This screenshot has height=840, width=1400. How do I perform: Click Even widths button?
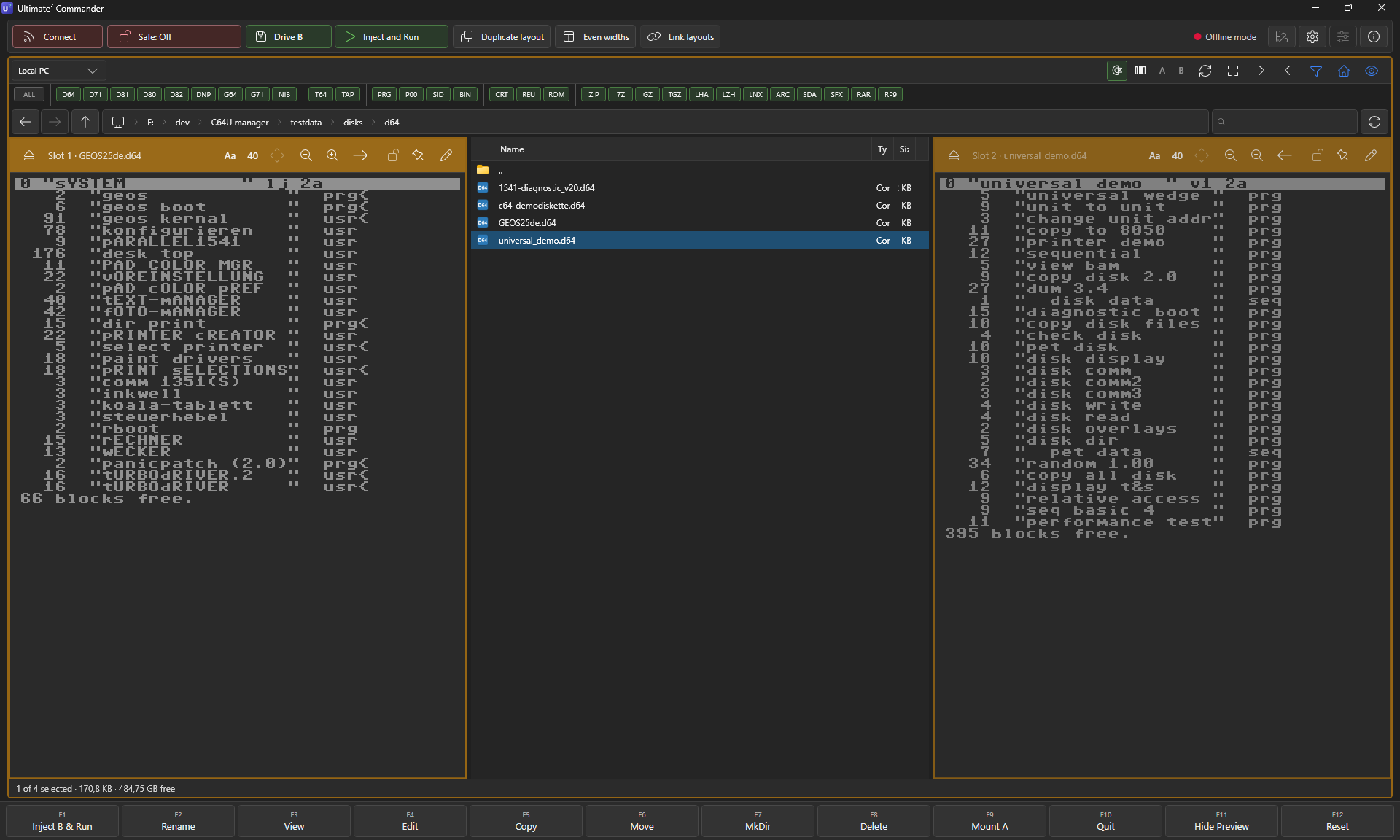pyautogui.click(x=596, y=36)
